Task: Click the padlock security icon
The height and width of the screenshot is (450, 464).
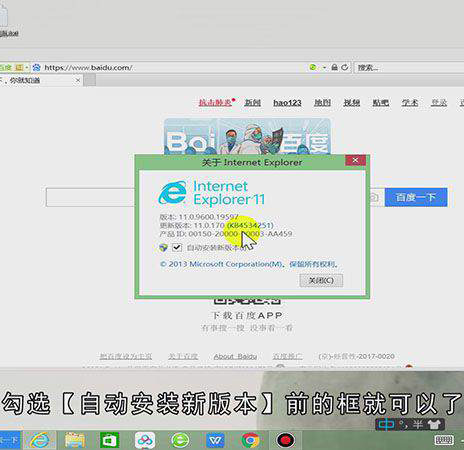Action: coord(334,67)
